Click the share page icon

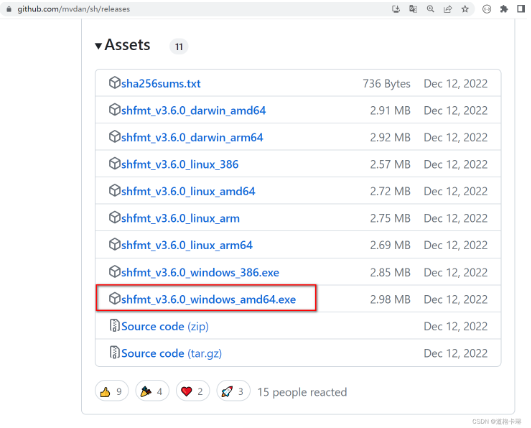click(x=448, y=9)
